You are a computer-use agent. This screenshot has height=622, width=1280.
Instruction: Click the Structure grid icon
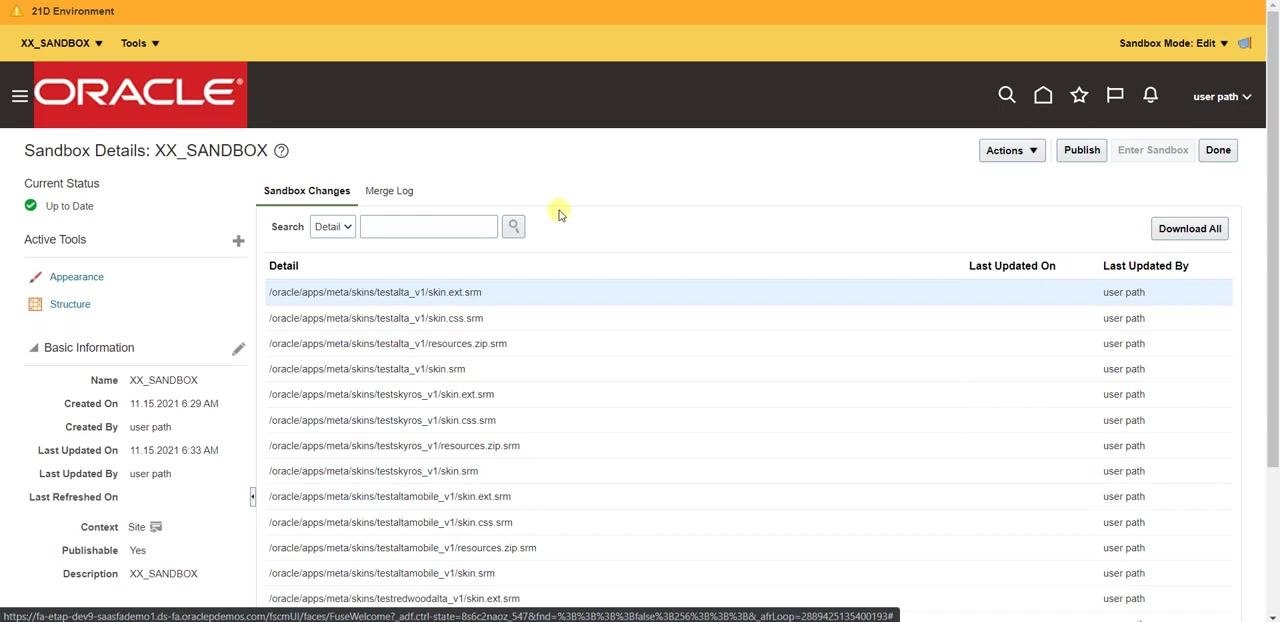click(x=35, y=304)
